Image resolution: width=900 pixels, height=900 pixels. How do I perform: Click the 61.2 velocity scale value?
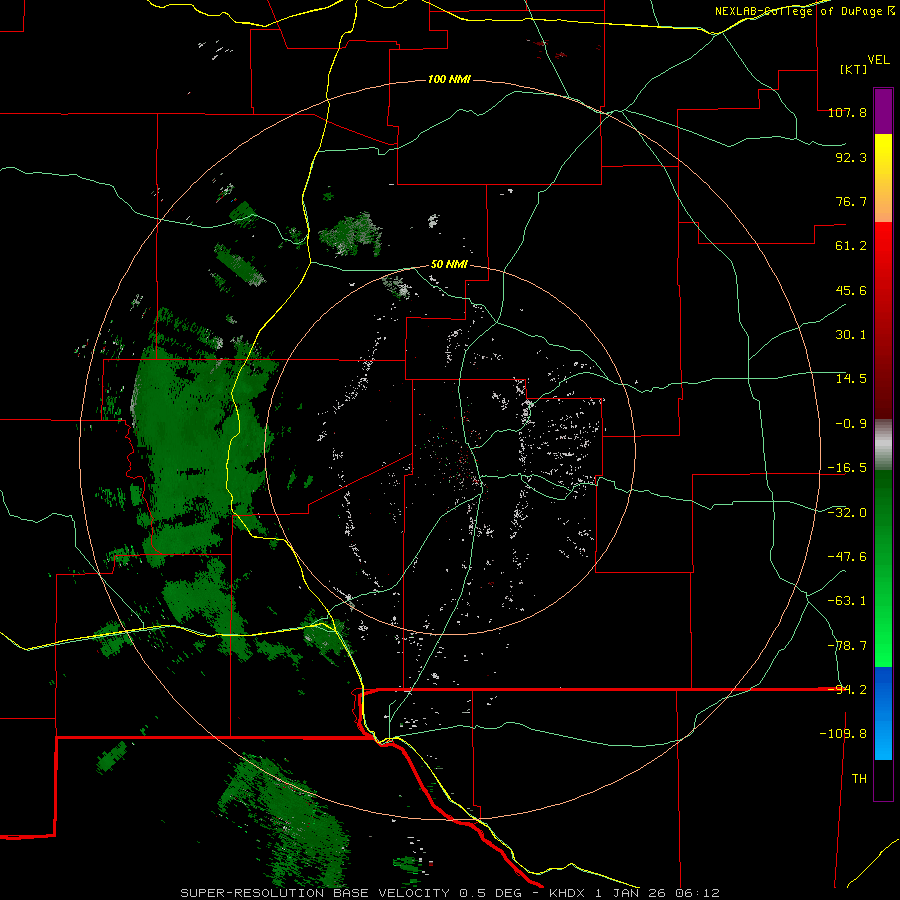(851, 246)
